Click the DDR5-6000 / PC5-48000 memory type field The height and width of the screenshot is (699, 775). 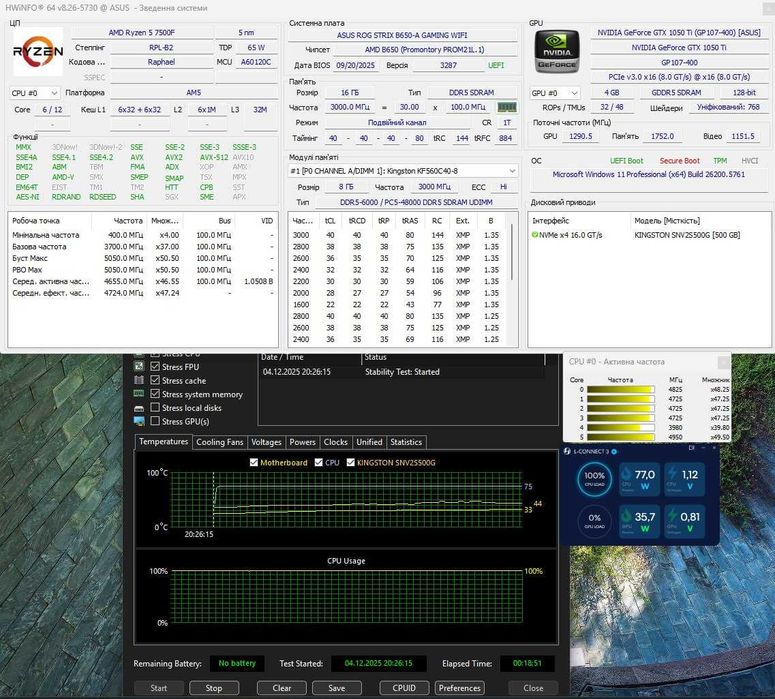(416, 202)
